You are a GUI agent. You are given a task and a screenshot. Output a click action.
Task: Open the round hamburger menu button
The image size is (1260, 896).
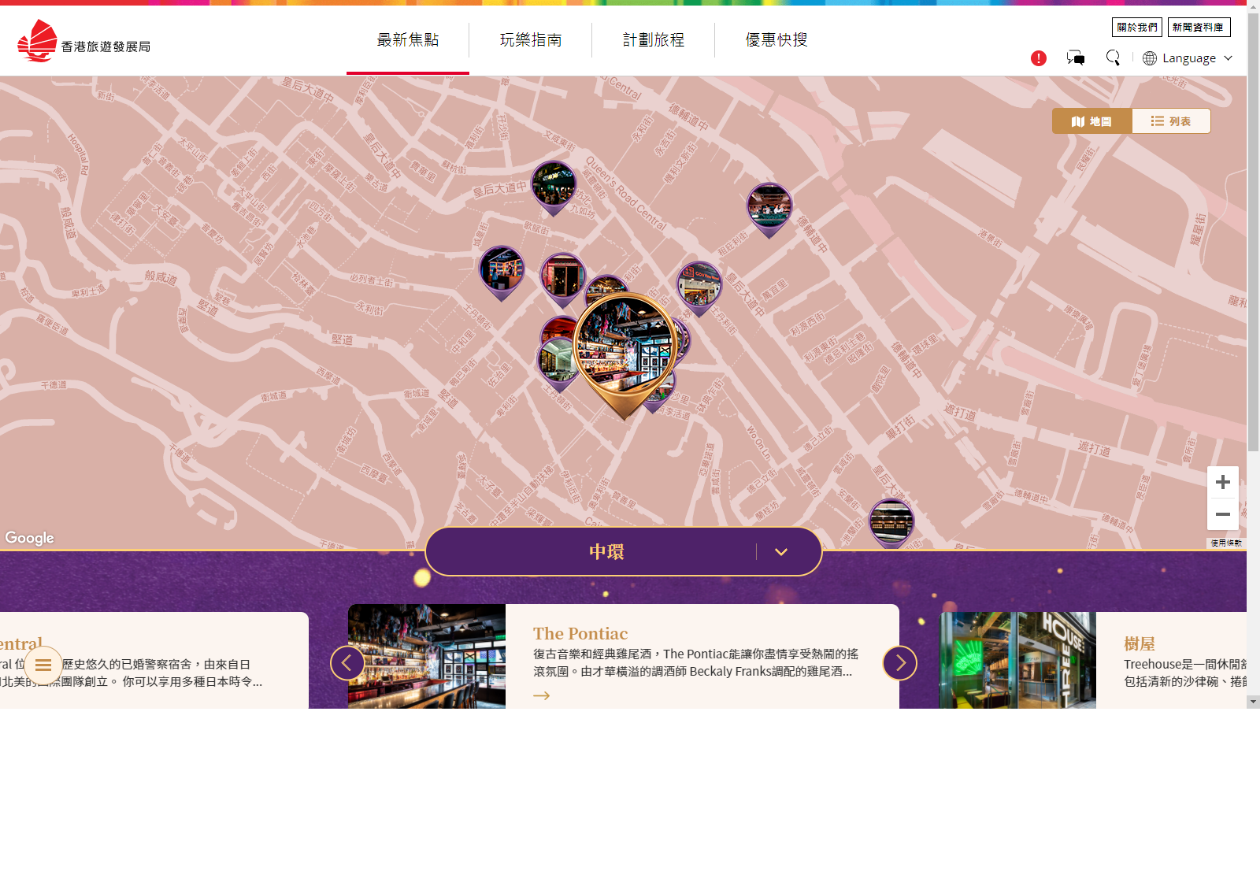click(x=43, y=665)
